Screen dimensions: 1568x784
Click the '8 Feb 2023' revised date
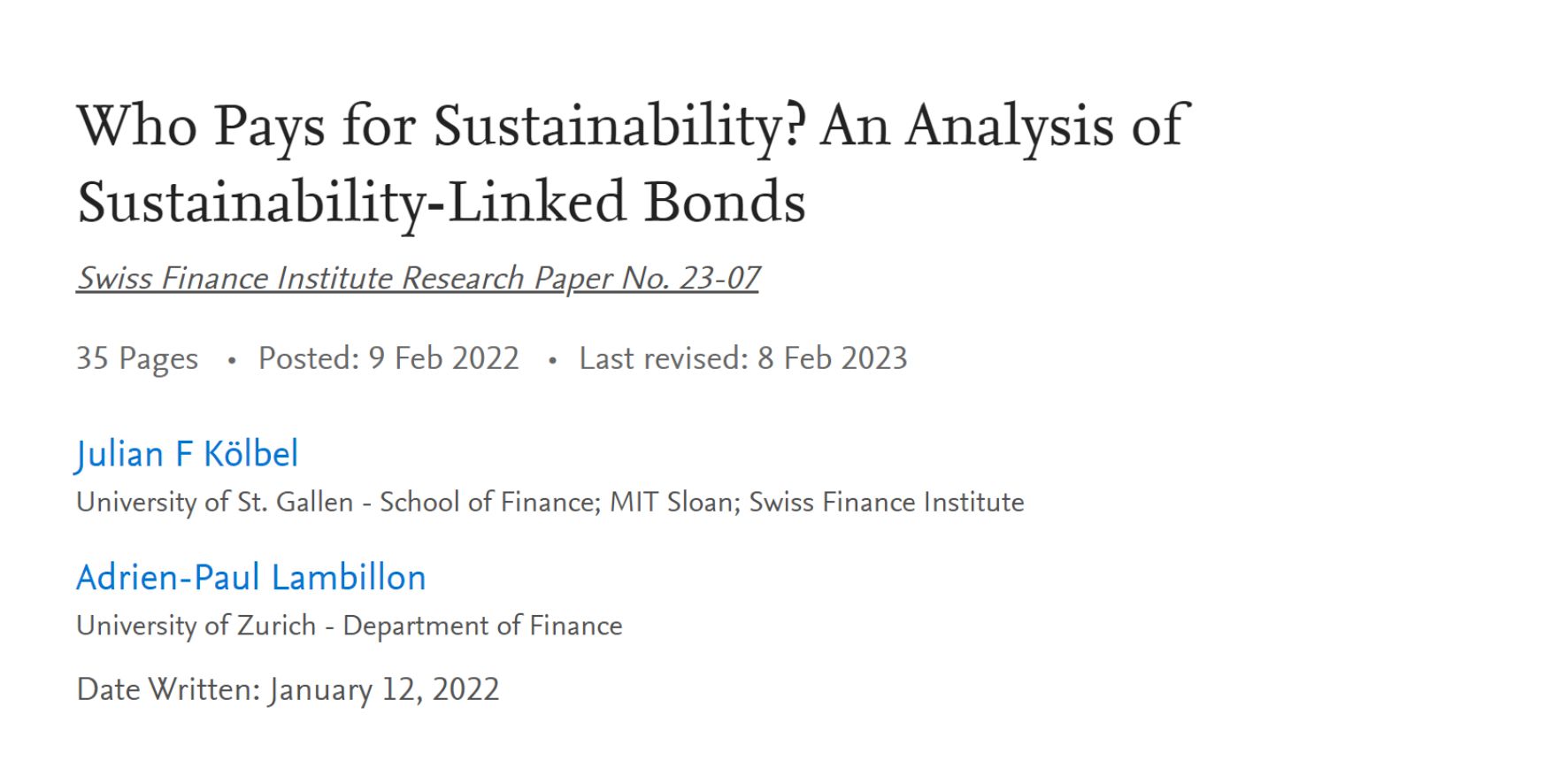click(833, 358)
